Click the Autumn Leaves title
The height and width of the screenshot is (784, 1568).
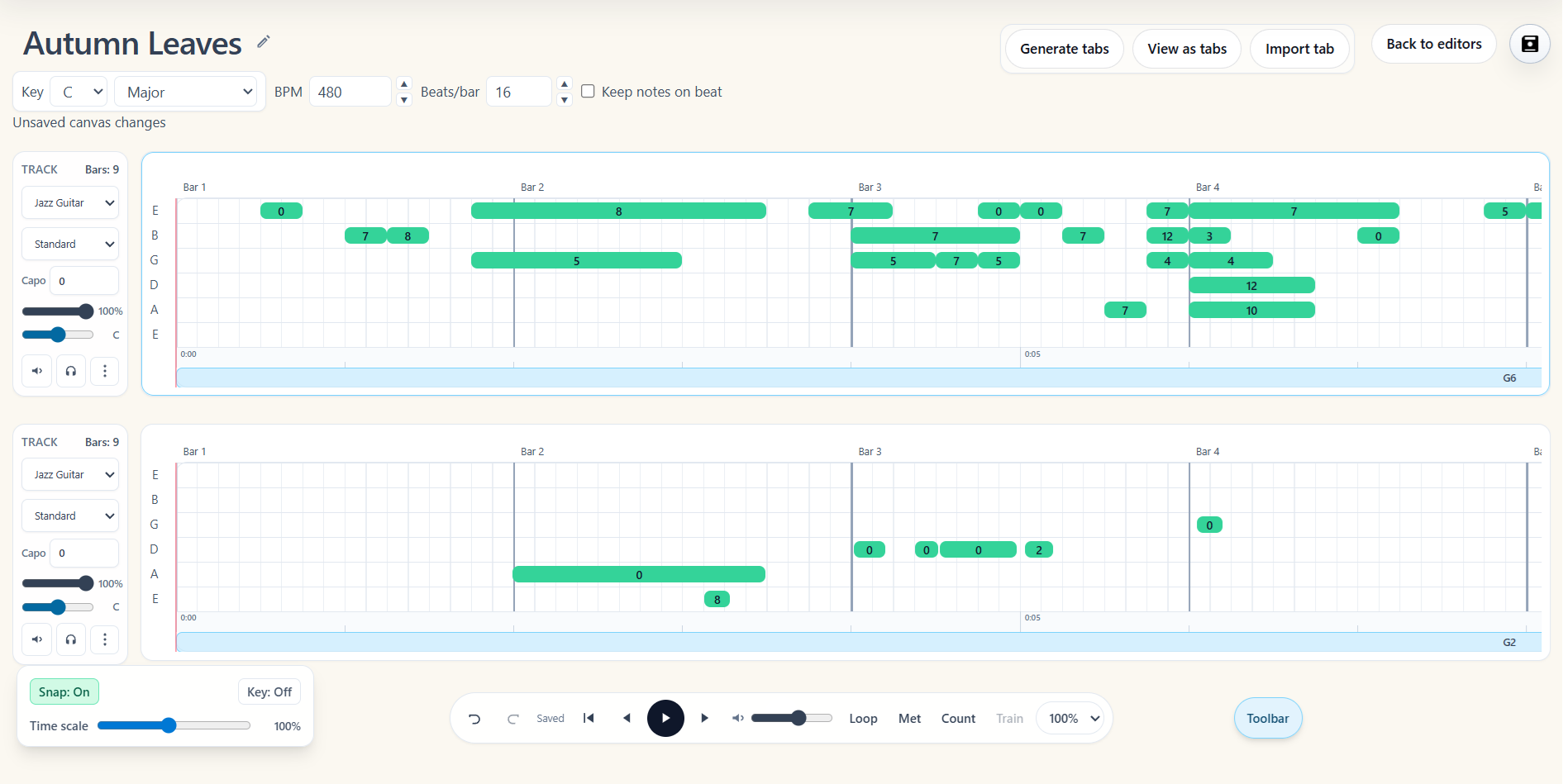point(132,43)
